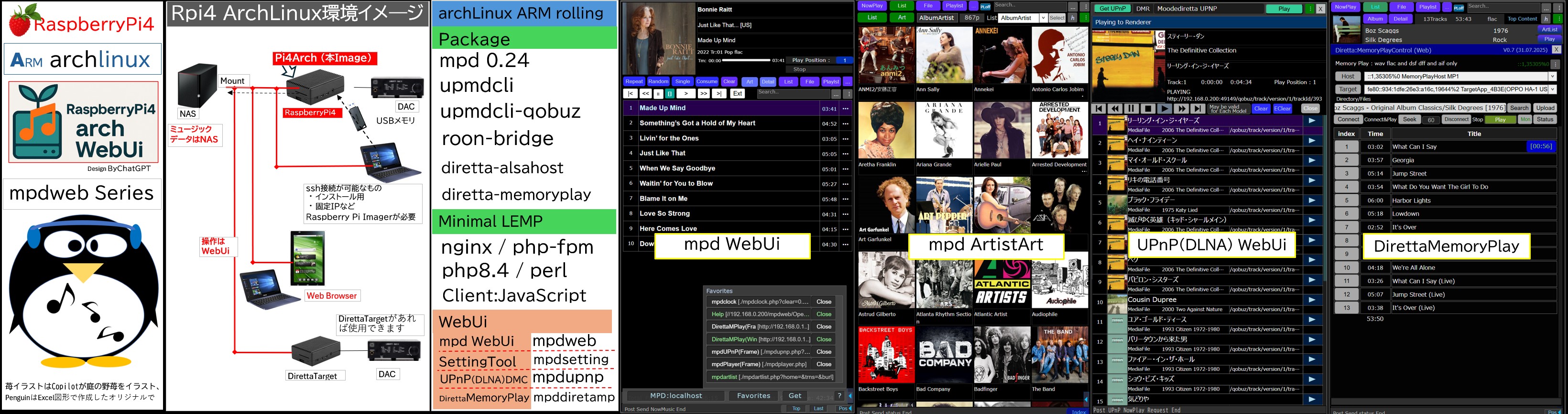Open ... menu beside the mpd WebUi search box
The height and width of the screenshot is (414, 1568).
pyautogui.click(x=837, y=94)
